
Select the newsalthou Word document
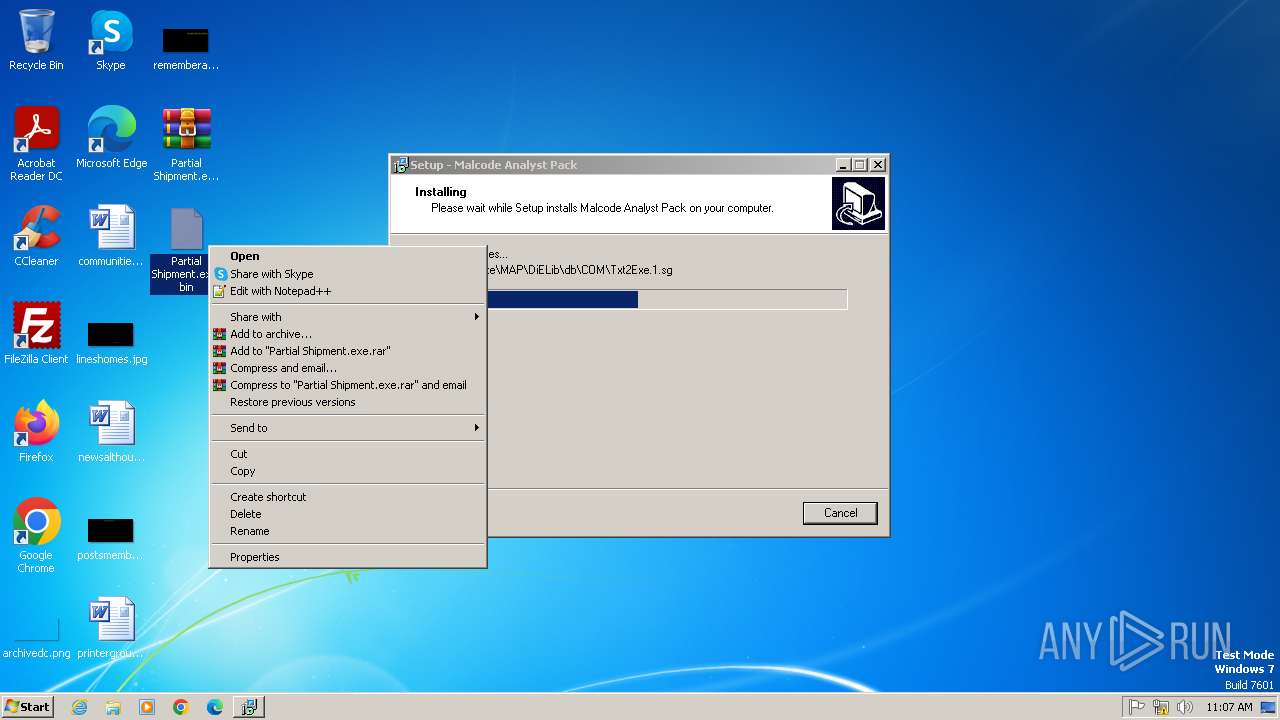111,432
